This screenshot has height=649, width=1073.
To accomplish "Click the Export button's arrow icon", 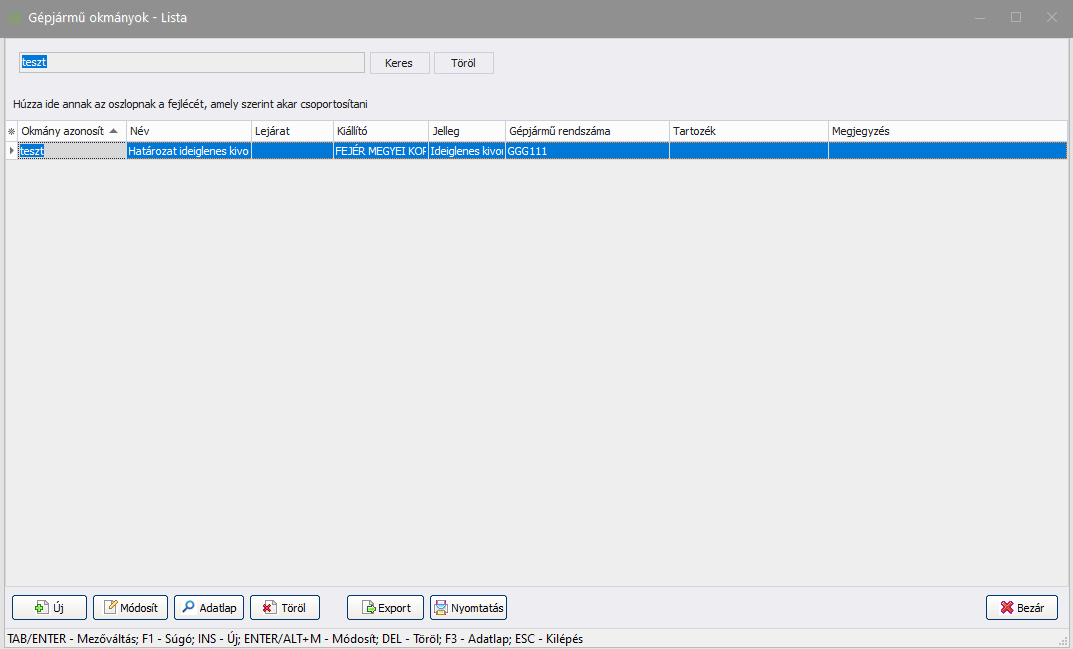I will click(x=367, y=608).
